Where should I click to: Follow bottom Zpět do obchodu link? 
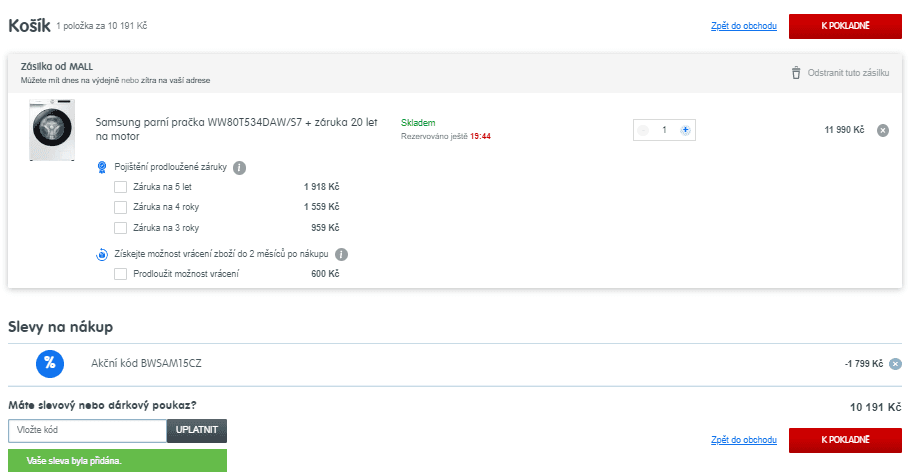744,440
